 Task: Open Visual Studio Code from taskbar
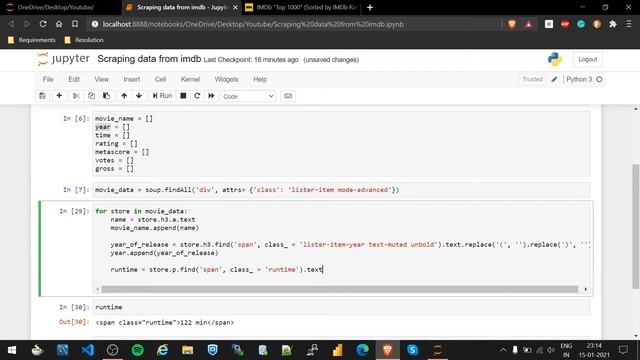pos(87,350)
